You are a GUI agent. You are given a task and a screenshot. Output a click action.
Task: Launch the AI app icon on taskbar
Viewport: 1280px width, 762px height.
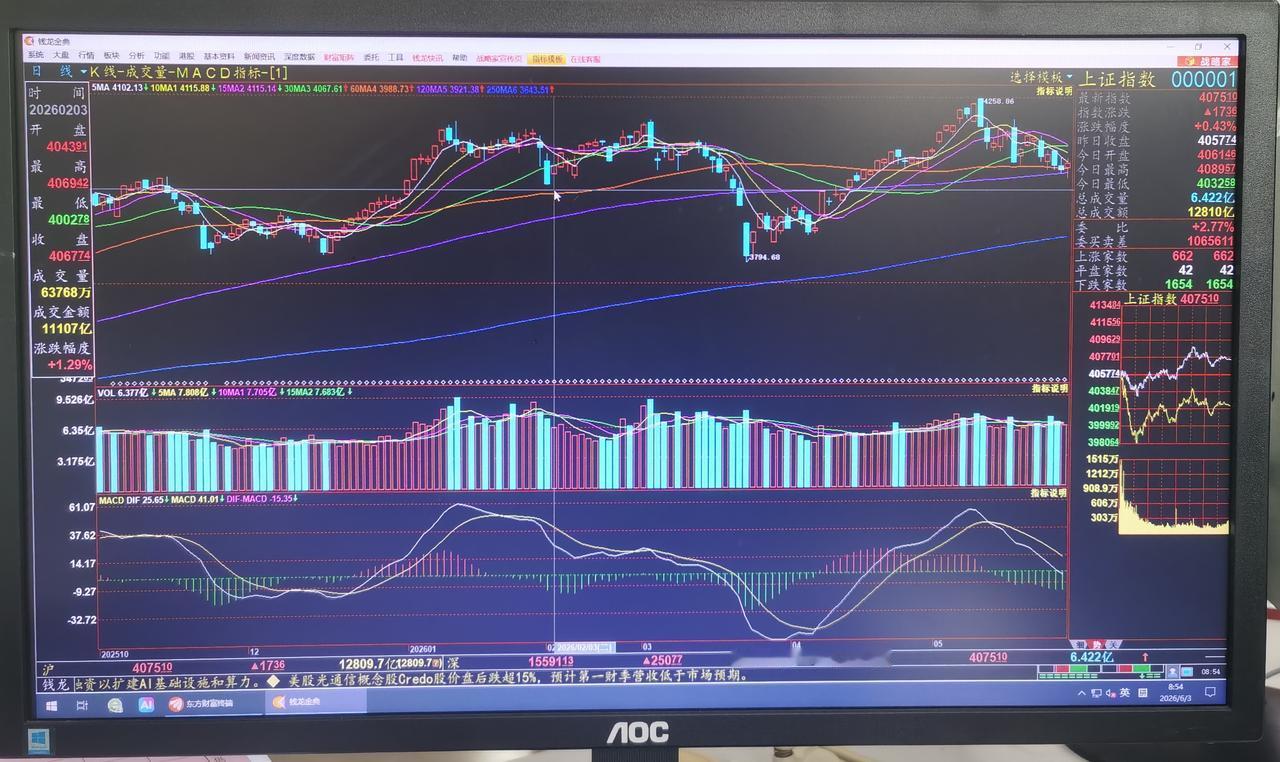tap(146, 704)
